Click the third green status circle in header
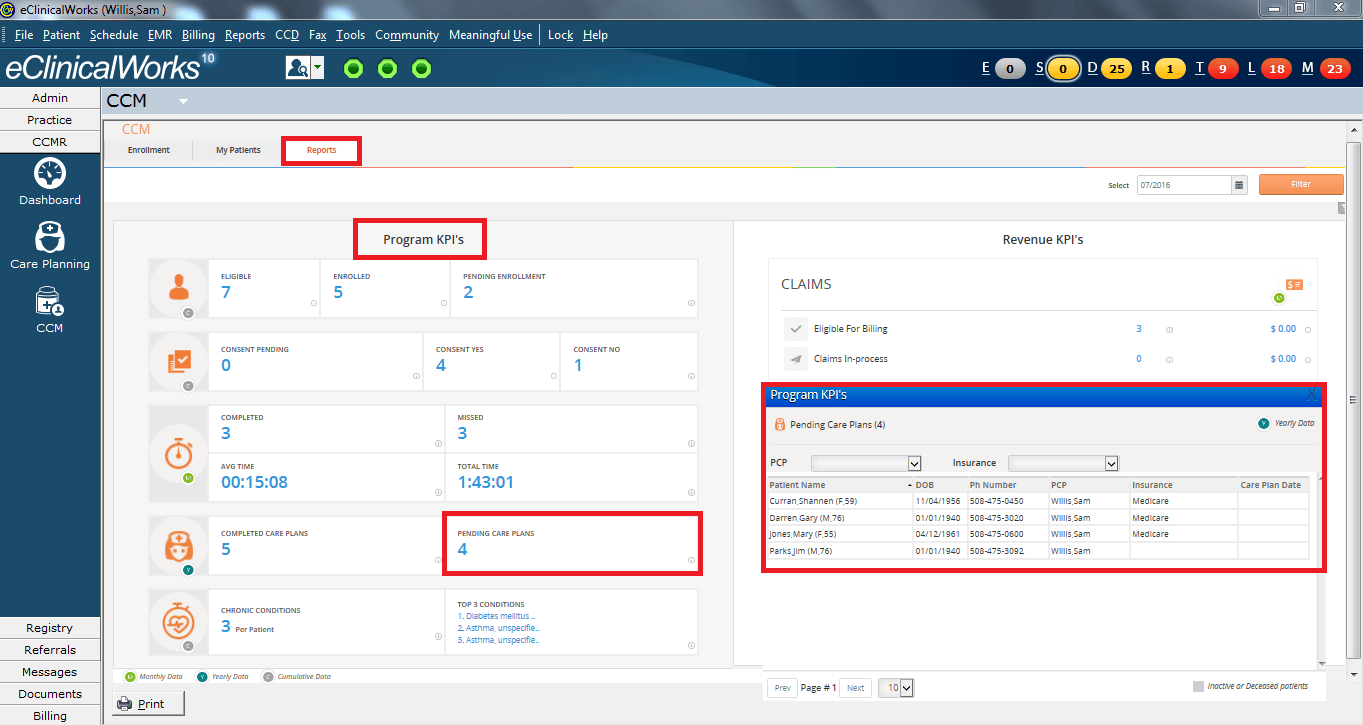This screenshot has height=725, width=1363. (422, 68)
